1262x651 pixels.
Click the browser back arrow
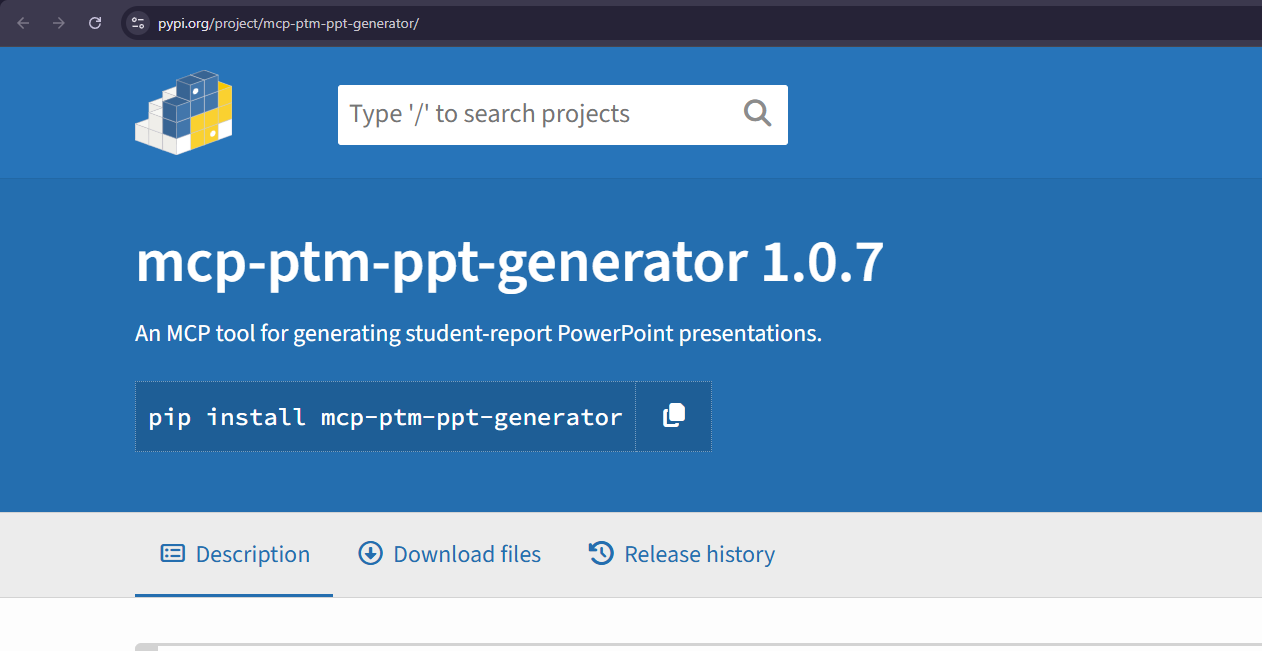pos(23,23)
